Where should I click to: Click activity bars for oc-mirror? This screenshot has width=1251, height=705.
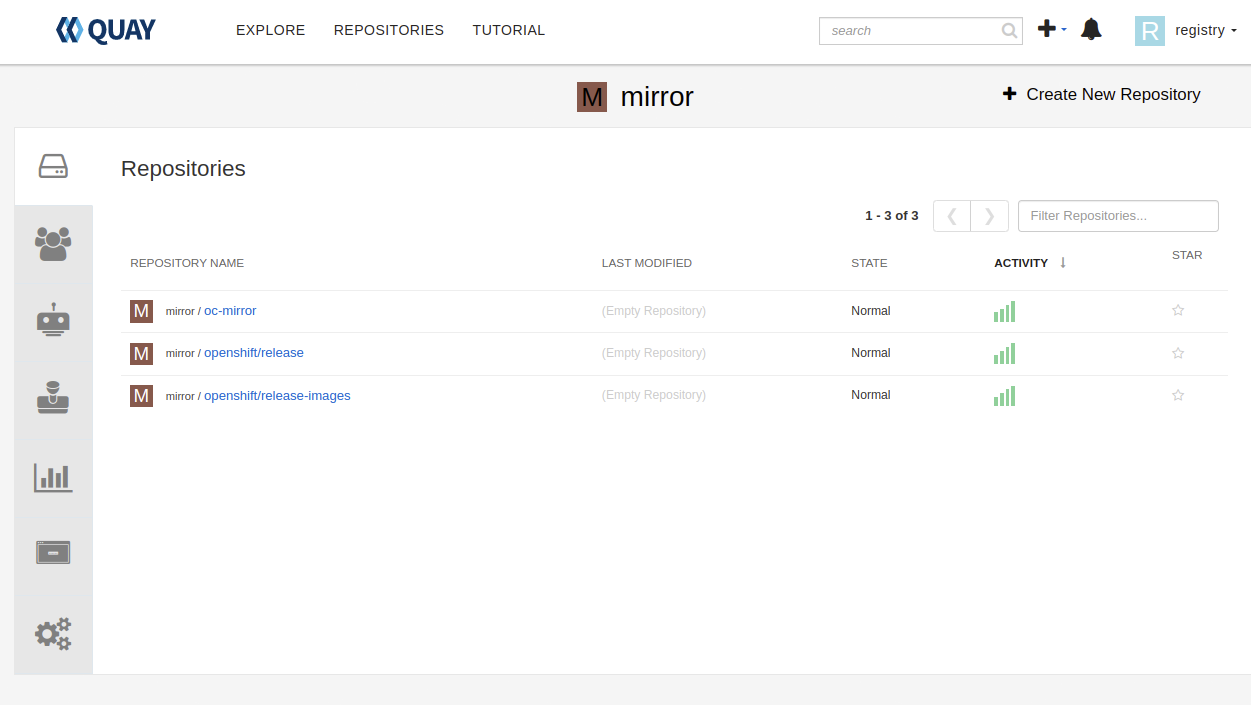point(1004,311)
